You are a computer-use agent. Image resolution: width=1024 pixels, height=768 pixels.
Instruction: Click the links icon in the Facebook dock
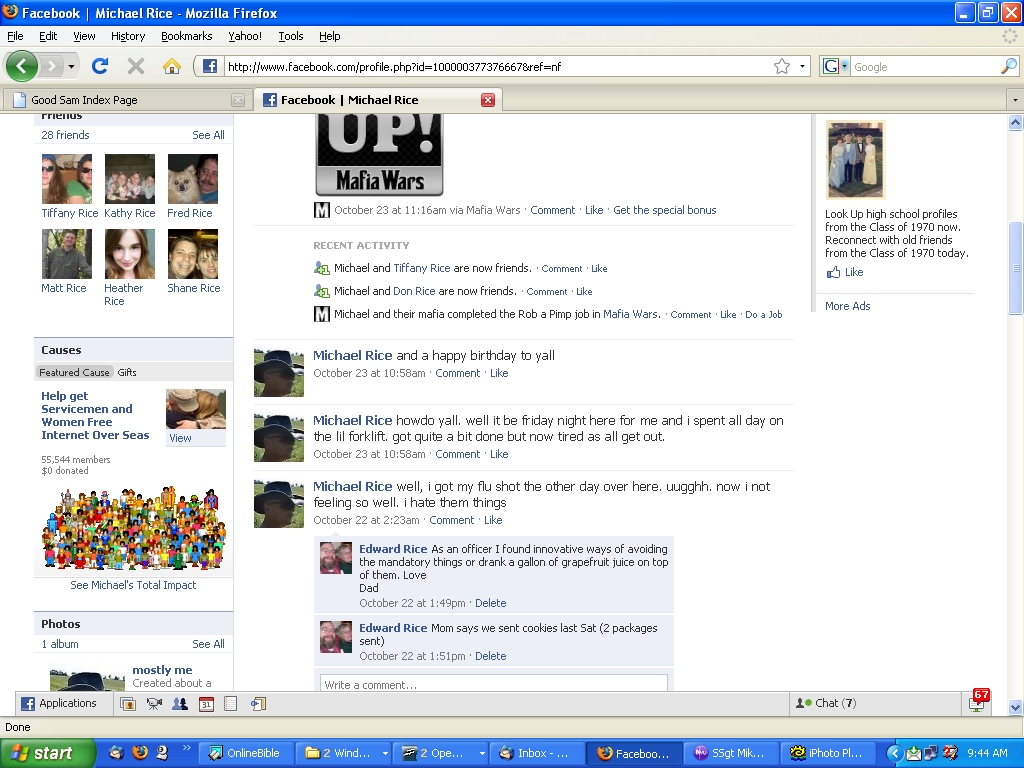(x=259, y=704)
